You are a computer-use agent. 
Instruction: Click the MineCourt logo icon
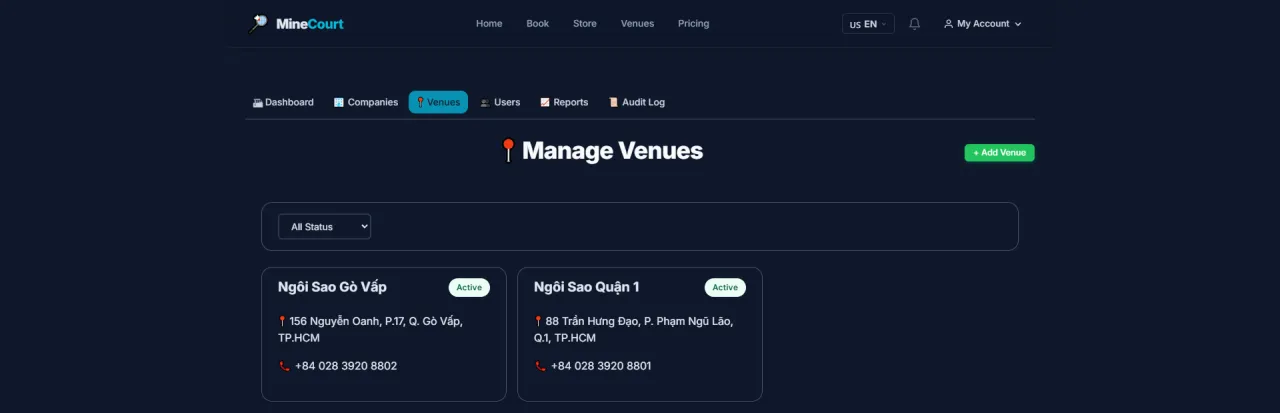coord(258,24)
